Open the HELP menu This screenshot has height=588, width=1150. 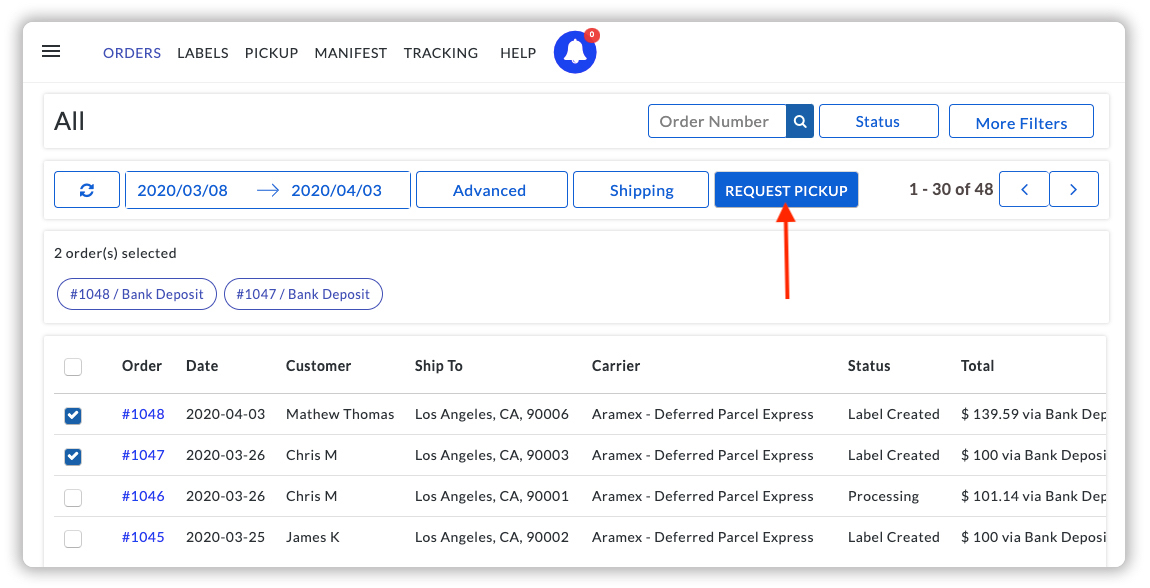pyautogui.click(x=518, y=53)
